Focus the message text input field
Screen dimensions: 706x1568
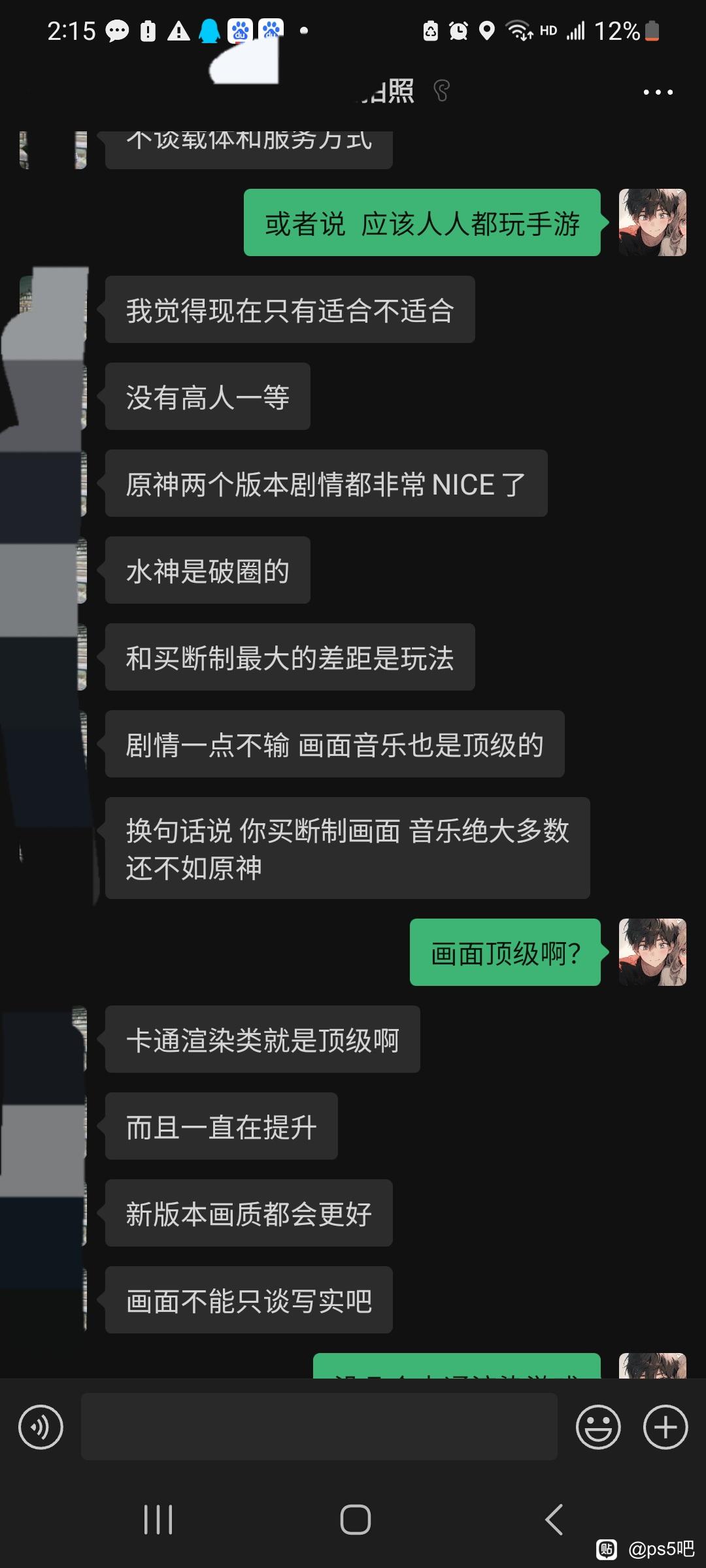click(319, 1427)
